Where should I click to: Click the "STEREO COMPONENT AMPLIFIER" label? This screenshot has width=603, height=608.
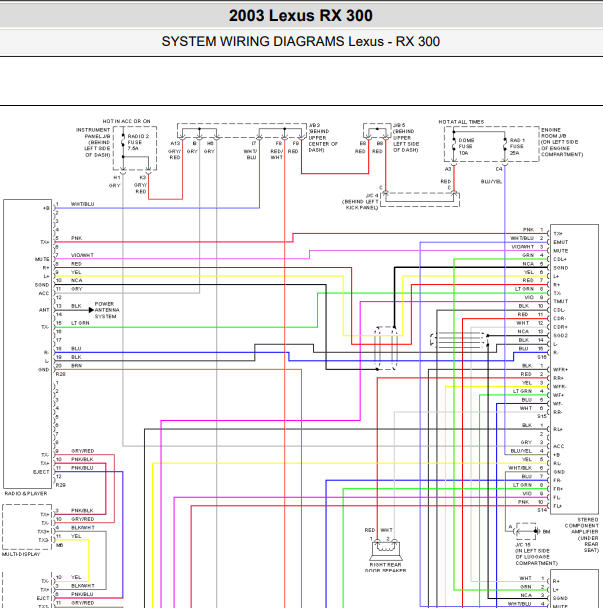click(581, 535)
